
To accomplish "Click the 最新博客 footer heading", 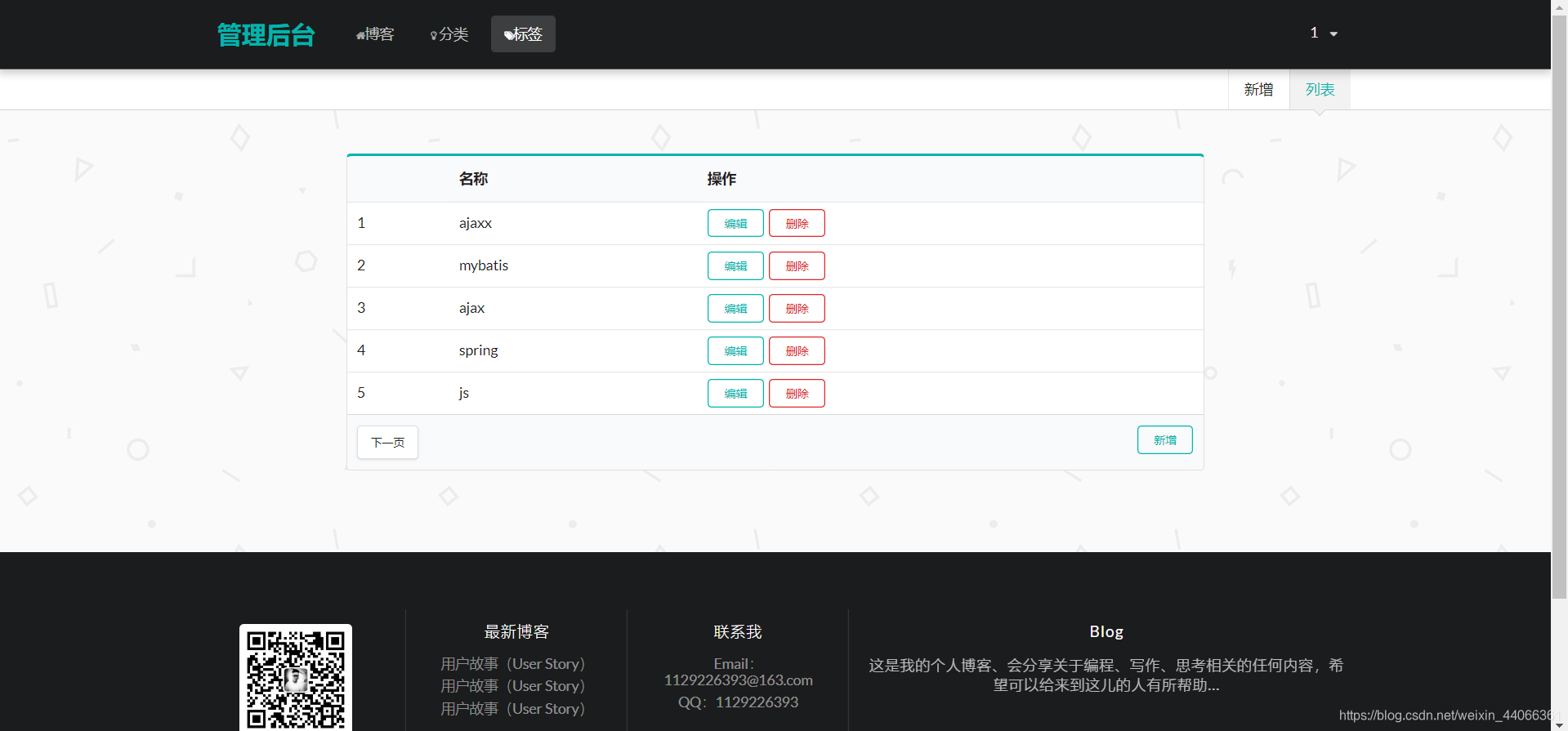I will click(x=516, y=632).
